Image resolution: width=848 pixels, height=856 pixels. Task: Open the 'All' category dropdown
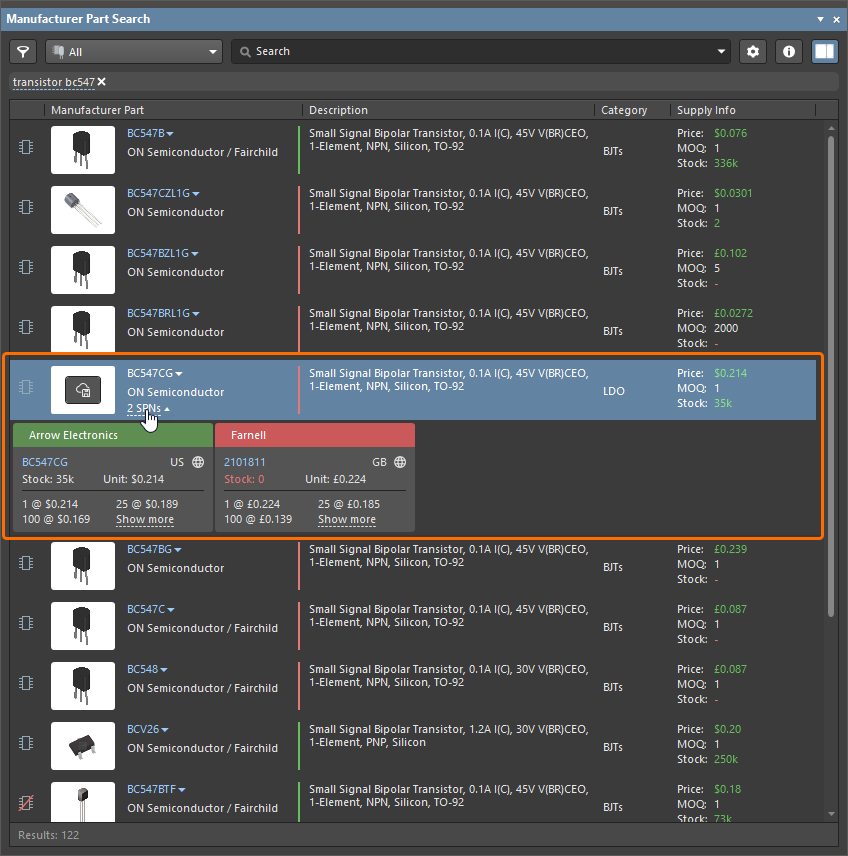(133, 51)
